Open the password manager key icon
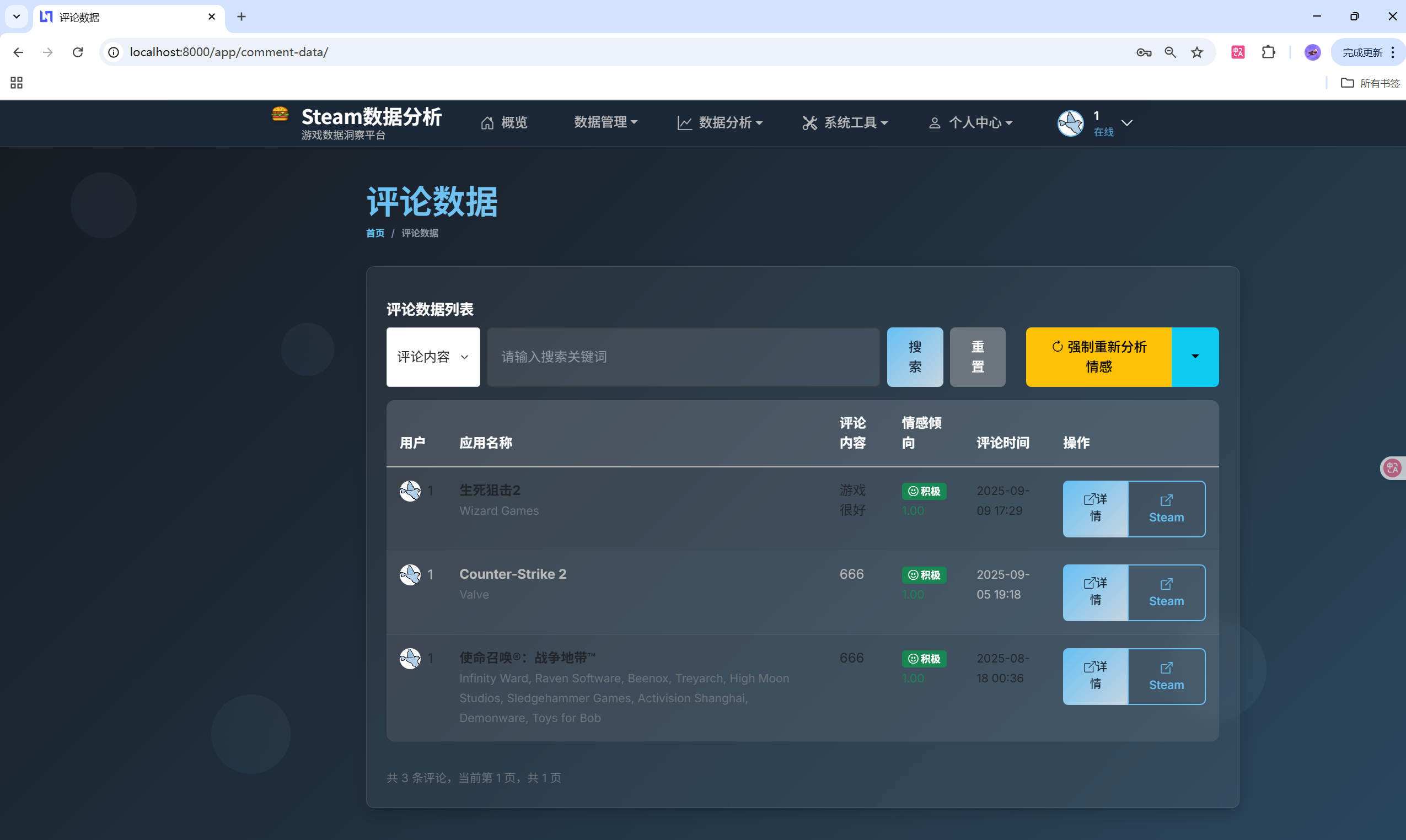This screenshot has height=840, width=1406. coord(1144,52)
